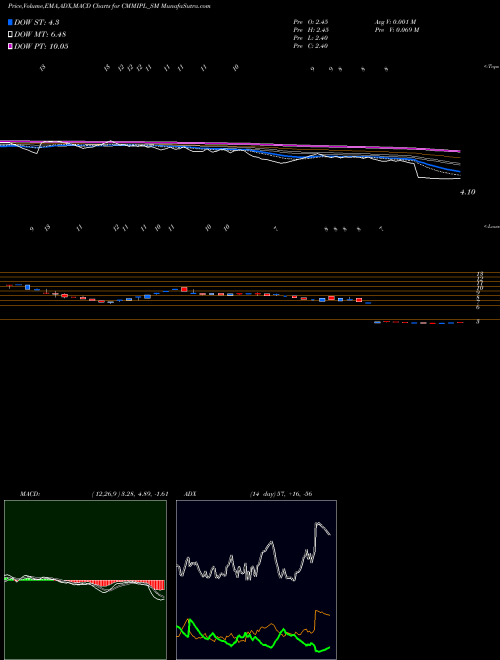Screen dimensions: 500x660
Task: Click the '<Tops' axis label
Action: point(491,67)
